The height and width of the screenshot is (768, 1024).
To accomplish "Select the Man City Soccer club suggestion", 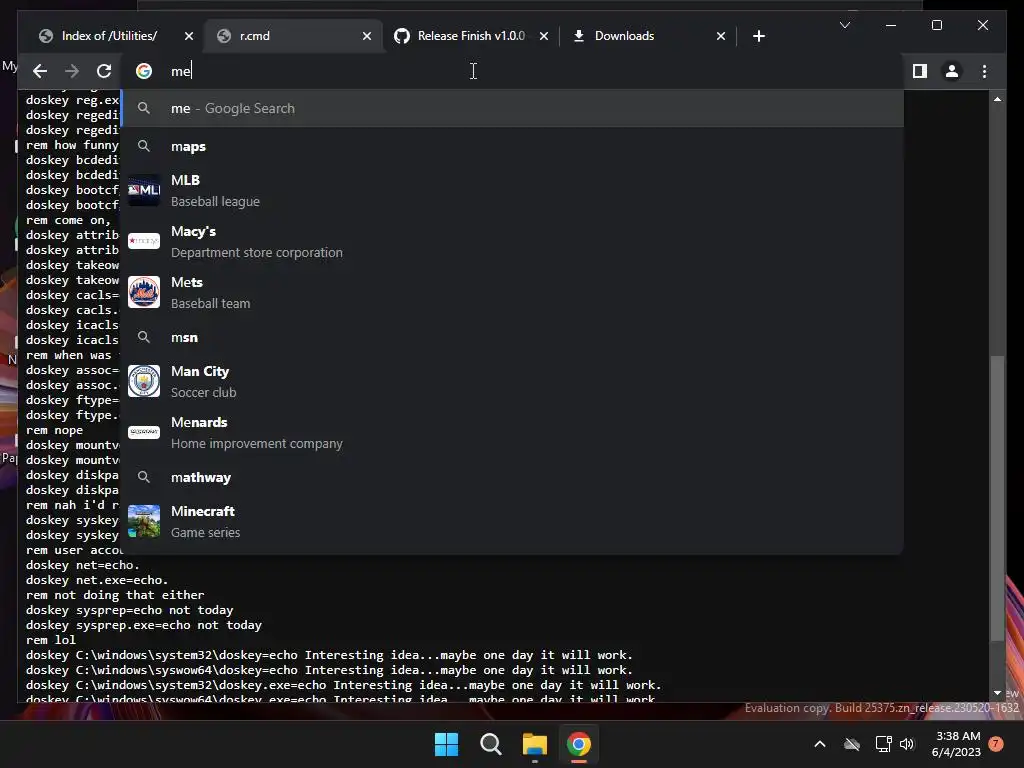I will click(513, 381).
